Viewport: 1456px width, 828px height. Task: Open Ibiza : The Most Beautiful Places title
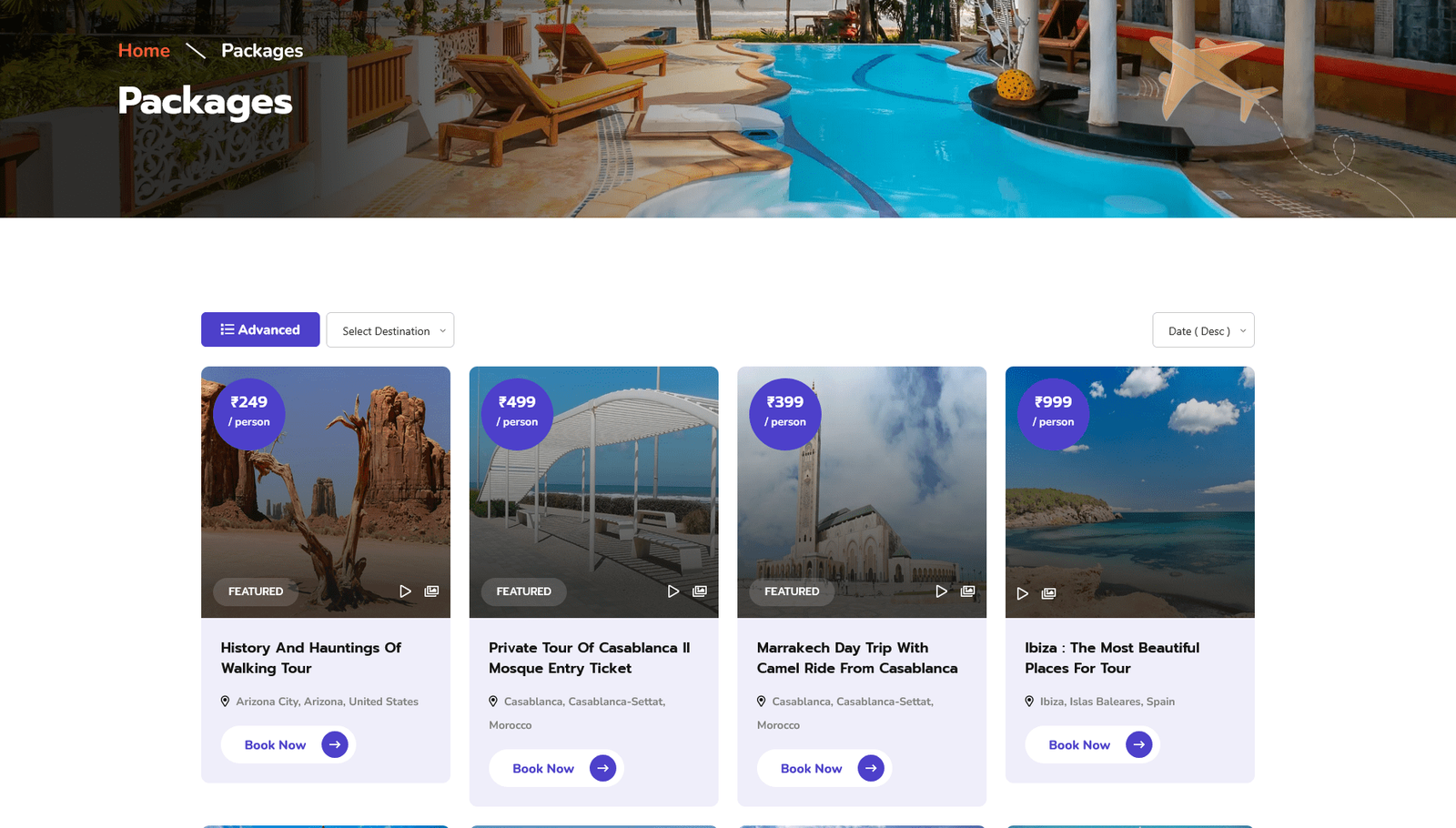pyautogui.click(x=1111, y=658)
